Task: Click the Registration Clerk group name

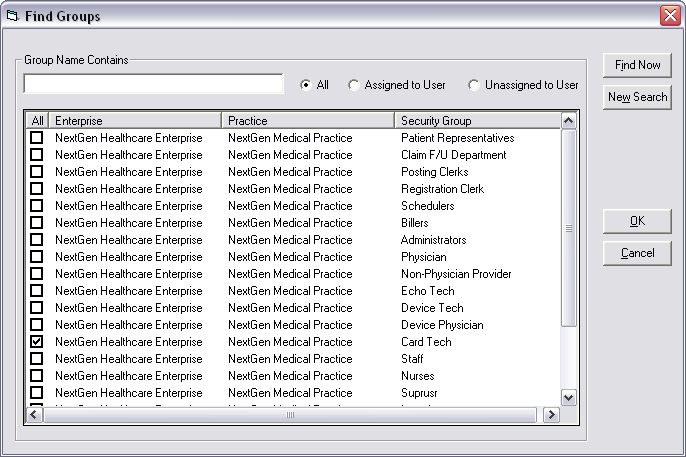Action: click(442, 189)
